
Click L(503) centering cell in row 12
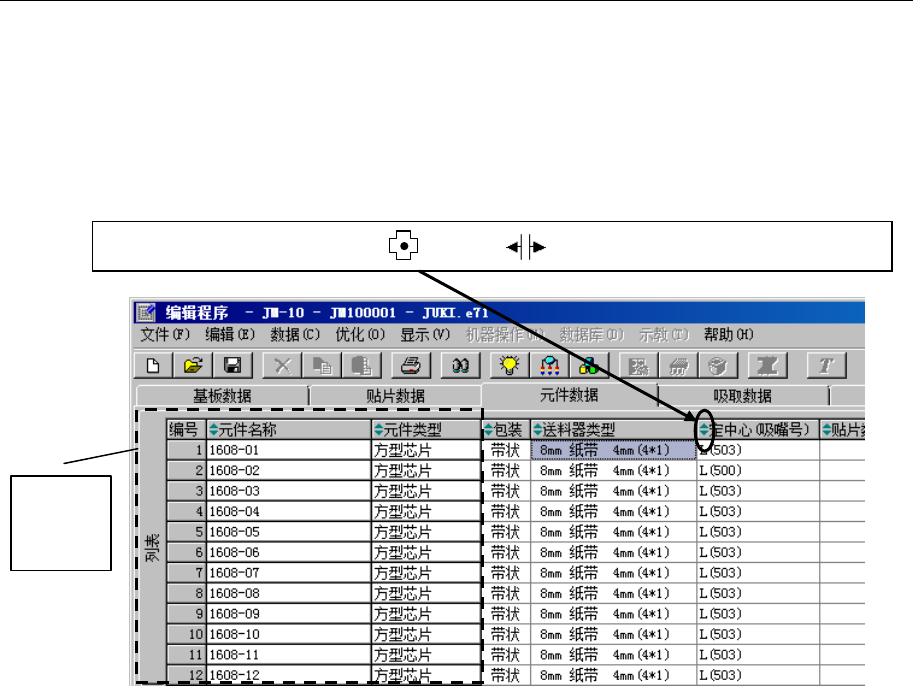[x=758, y=675]
